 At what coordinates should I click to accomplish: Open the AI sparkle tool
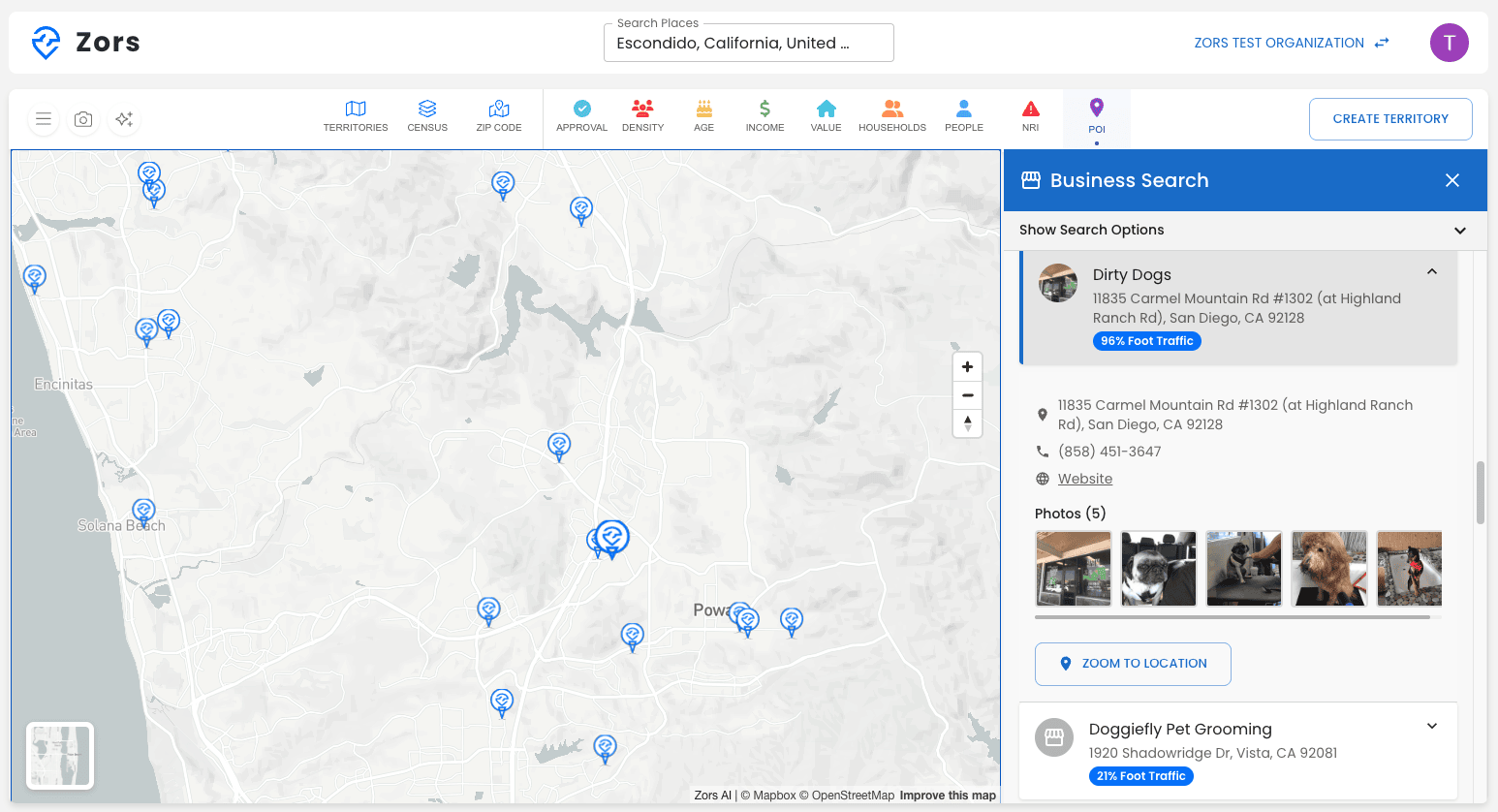123,119
